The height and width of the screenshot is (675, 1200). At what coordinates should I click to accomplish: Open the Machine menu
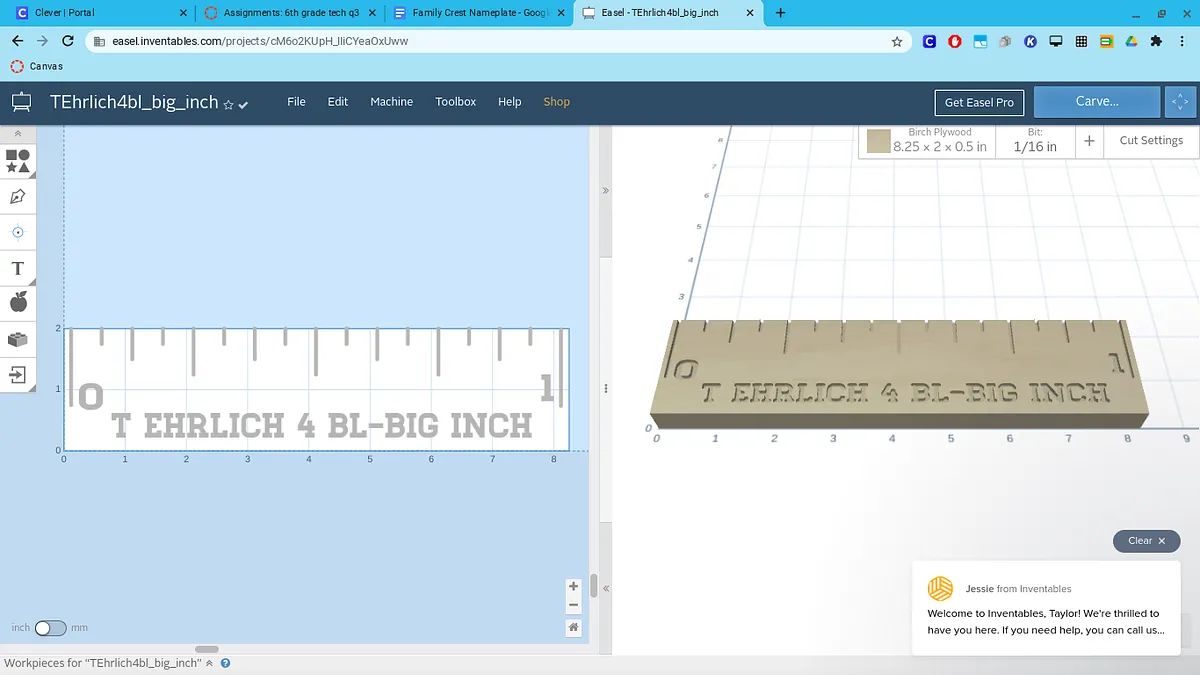[391, 102]
